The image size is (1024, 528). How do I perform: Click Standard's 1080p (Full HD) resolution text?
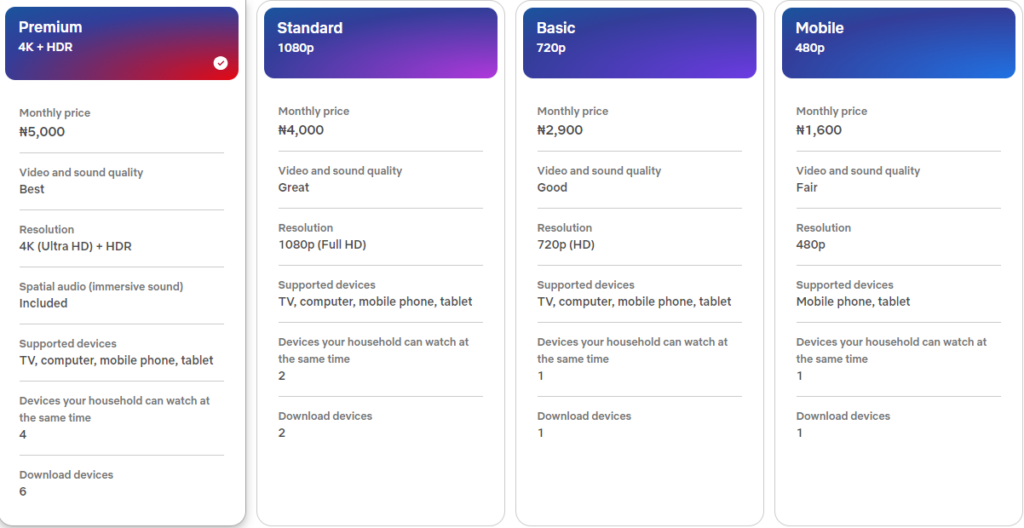(329, 244)
